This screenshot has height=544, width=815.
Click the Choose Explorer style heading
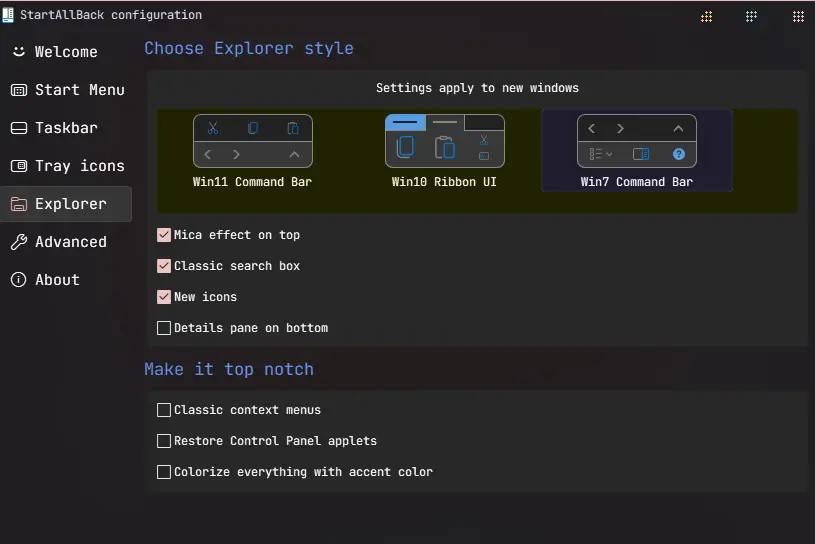click(249, 48)
